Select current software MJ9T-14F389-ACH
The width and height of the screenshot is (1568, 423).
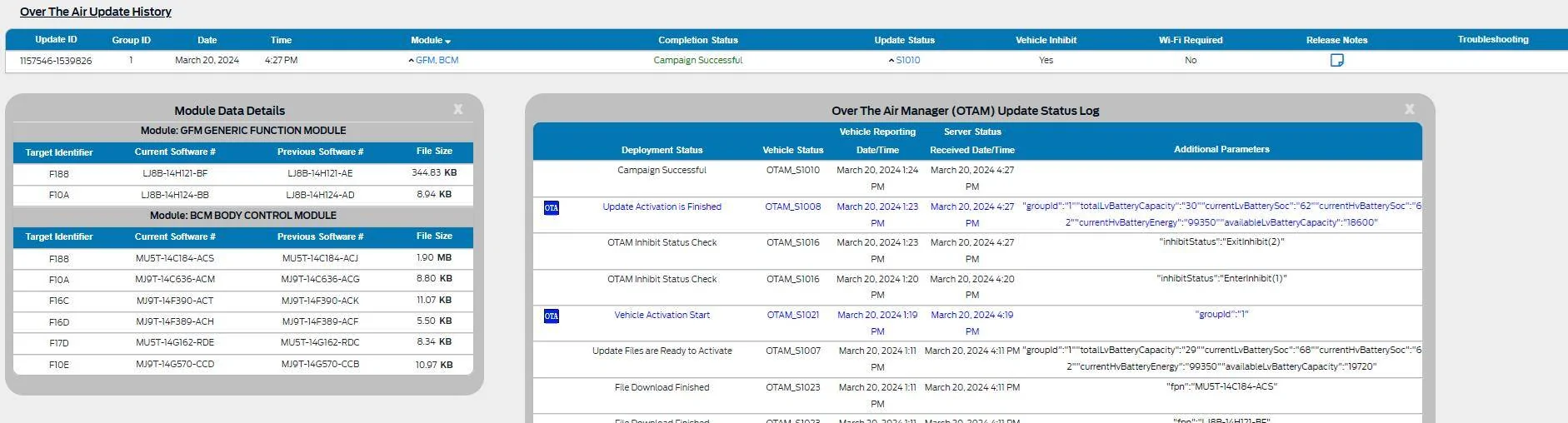click(175, 321)
